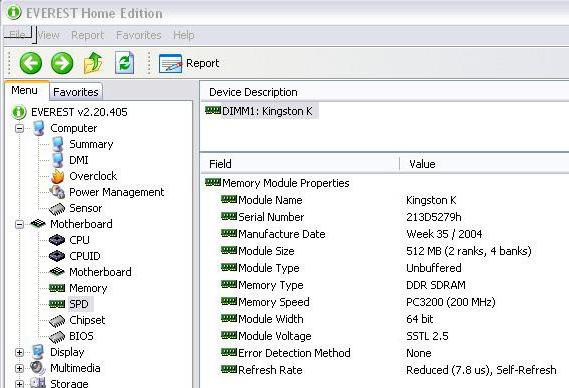Click the SPD memory stick icon

57,304
